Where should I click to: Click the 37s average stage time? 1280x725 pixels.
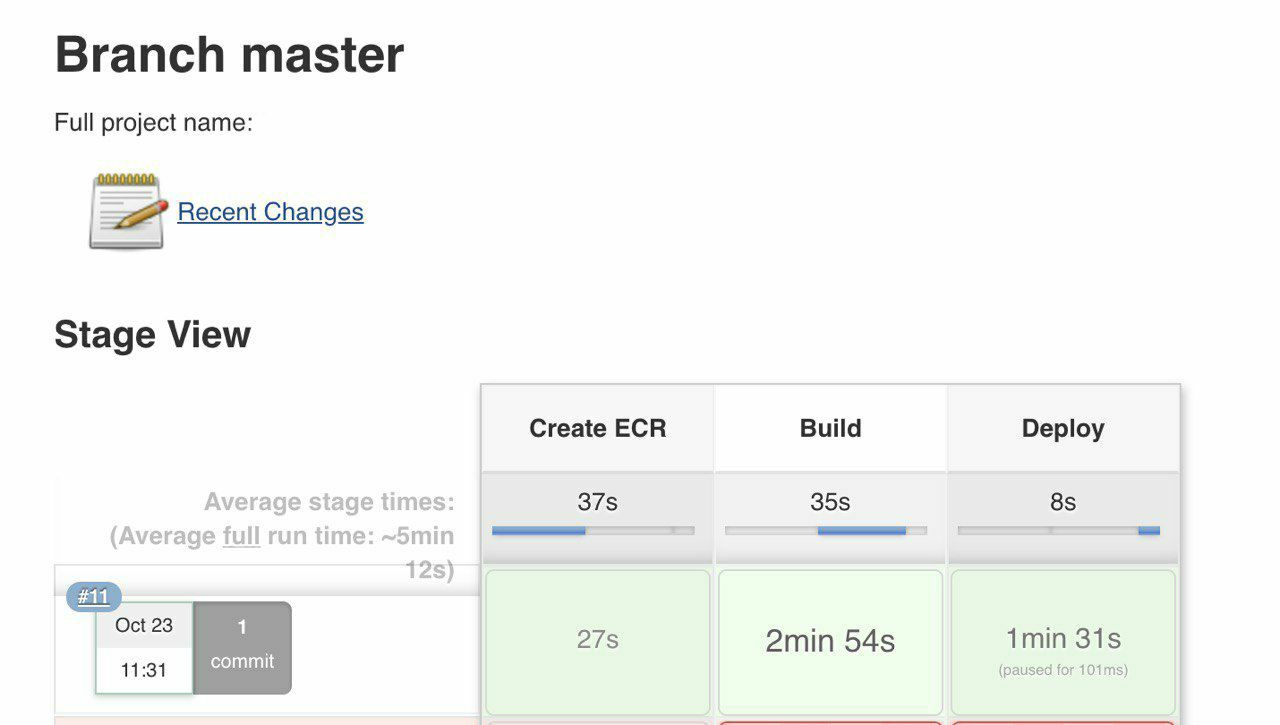(x=597, y=502)
